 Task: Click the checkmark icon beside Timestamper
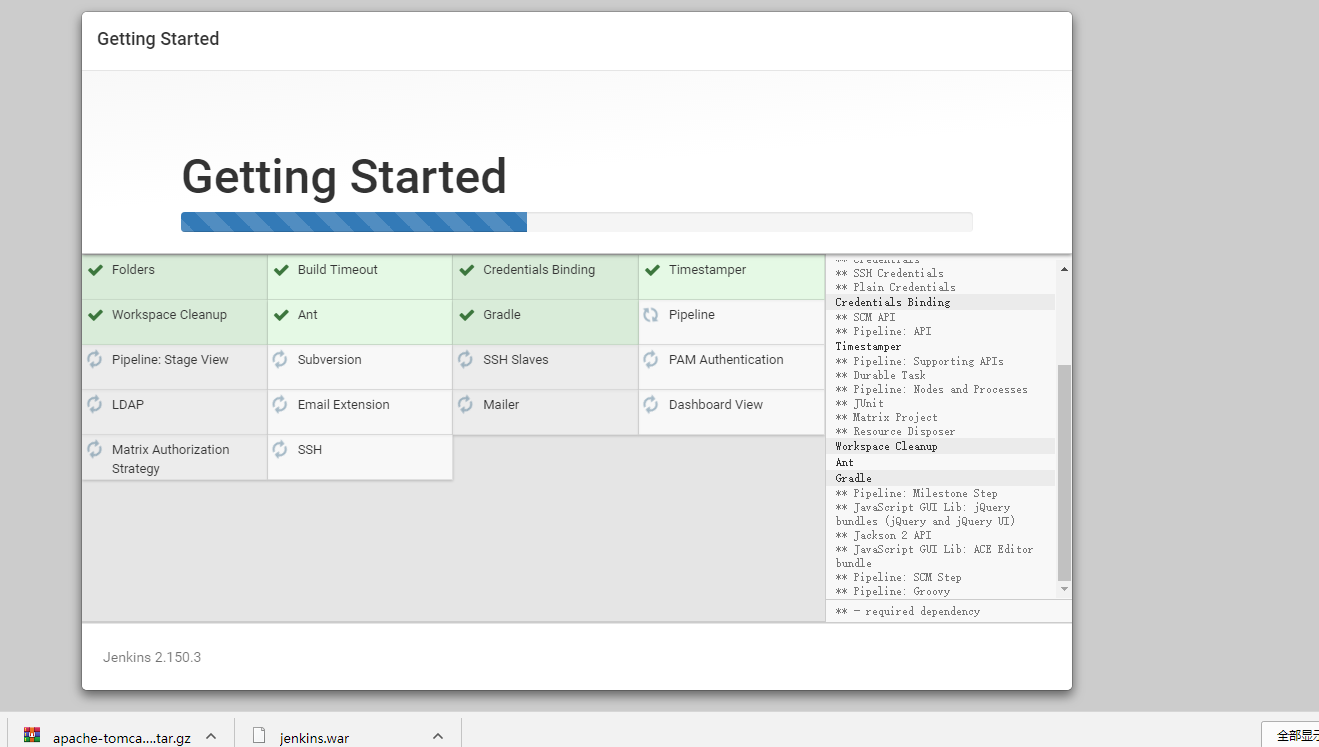pyautogui.click(x=652, y=270)
